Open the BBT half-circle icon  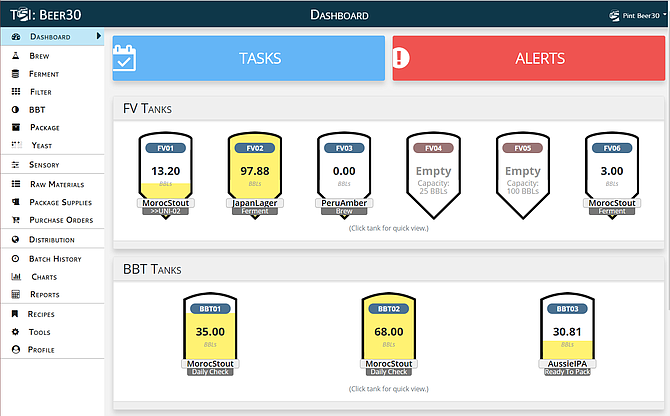click(15, 110)
